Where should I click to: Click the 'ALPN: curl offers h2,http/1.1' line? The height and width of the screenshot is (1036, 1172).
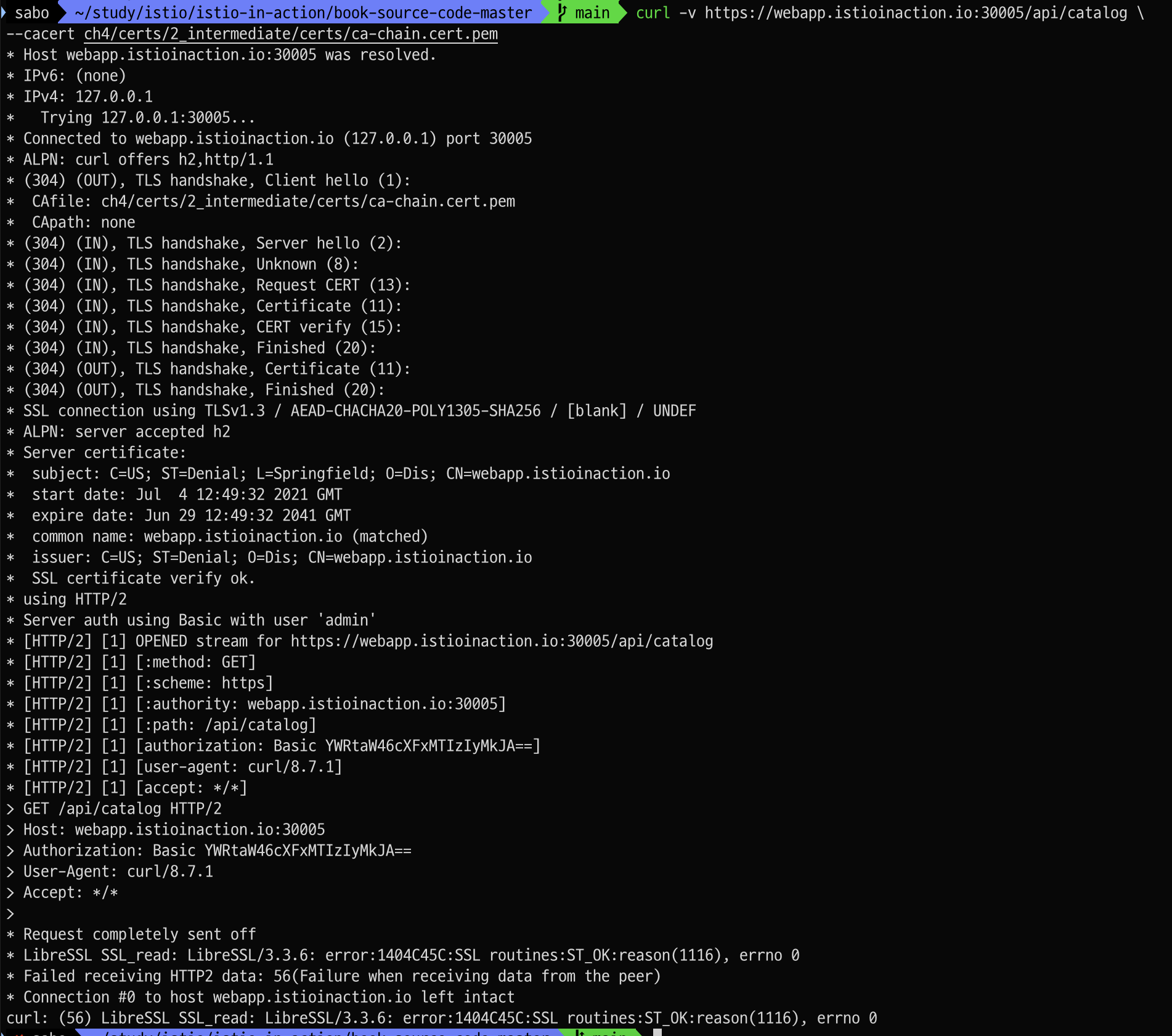(x=140, y=160)
